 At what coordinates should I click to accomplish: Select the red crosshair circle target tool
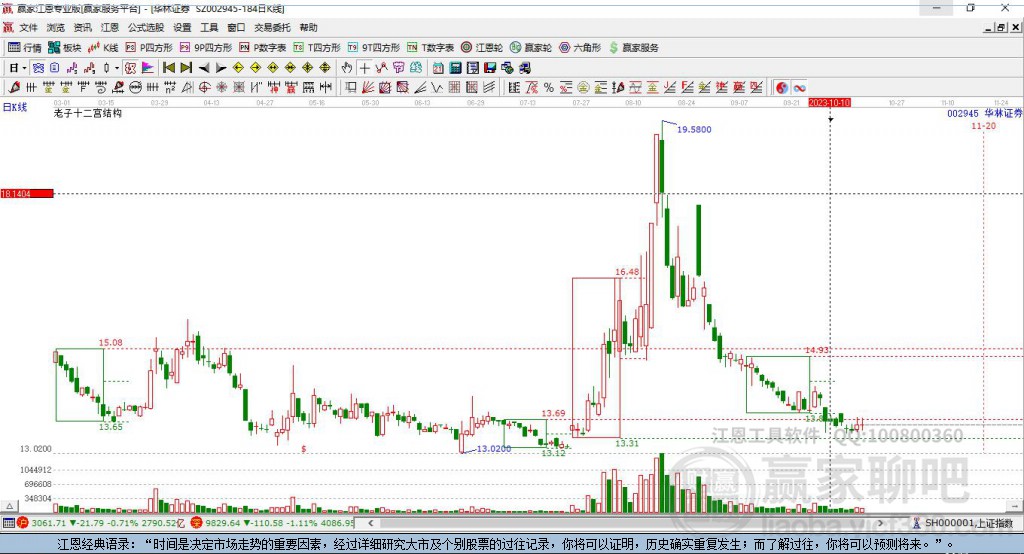204,88
